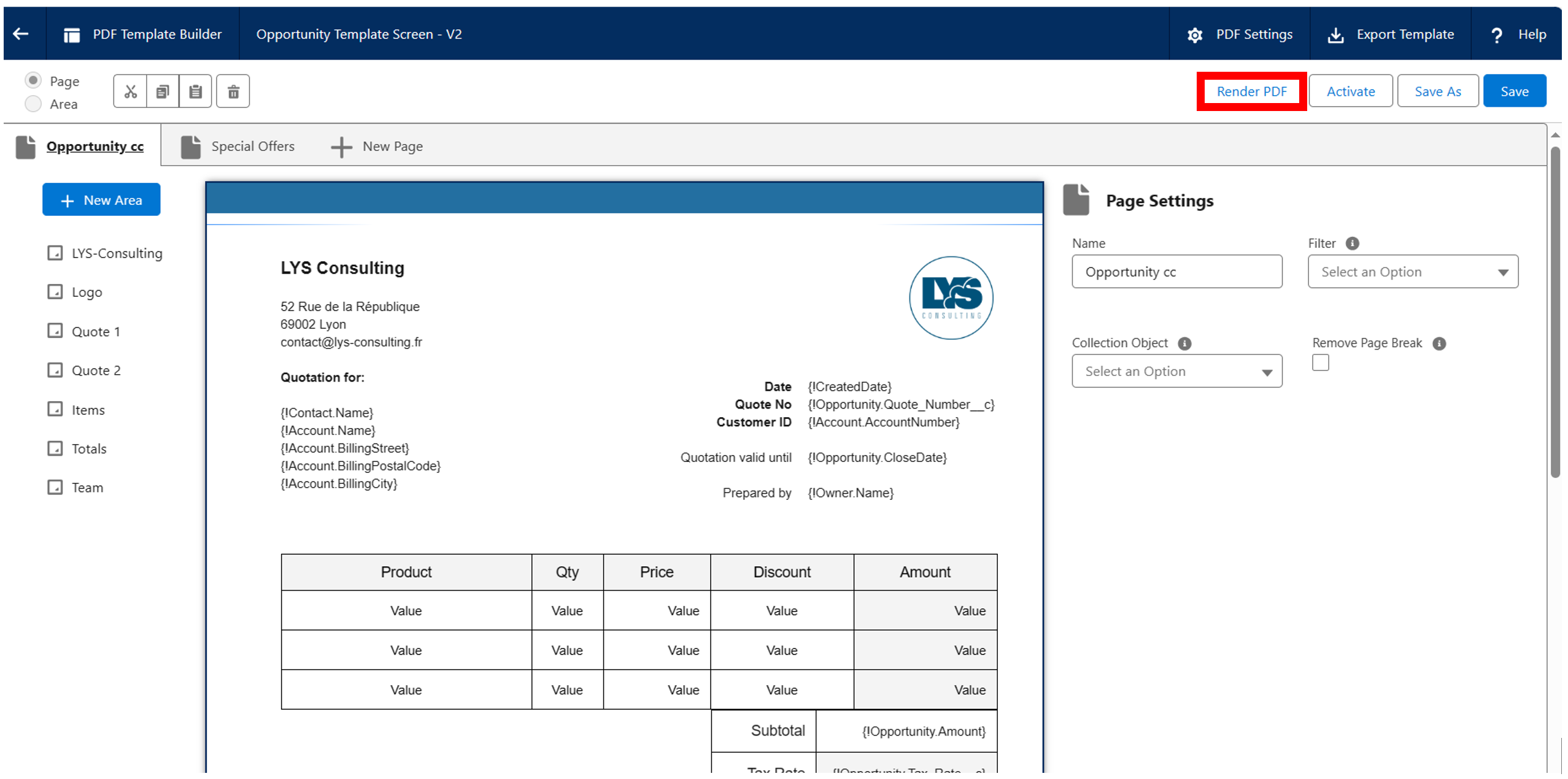The height and width of the screenshot is (779, 1568).
Task: Click Export Template download icon
Action: 1335,35
